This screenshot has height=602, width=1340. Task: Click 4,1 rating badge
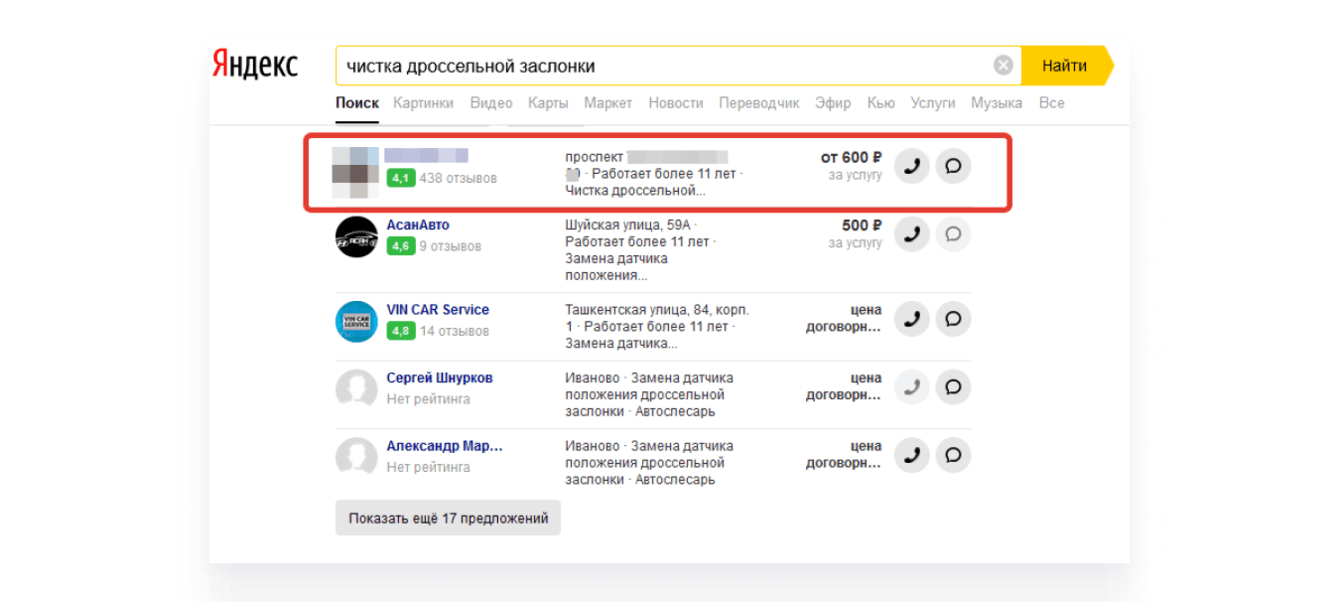[x=400, y=178]
